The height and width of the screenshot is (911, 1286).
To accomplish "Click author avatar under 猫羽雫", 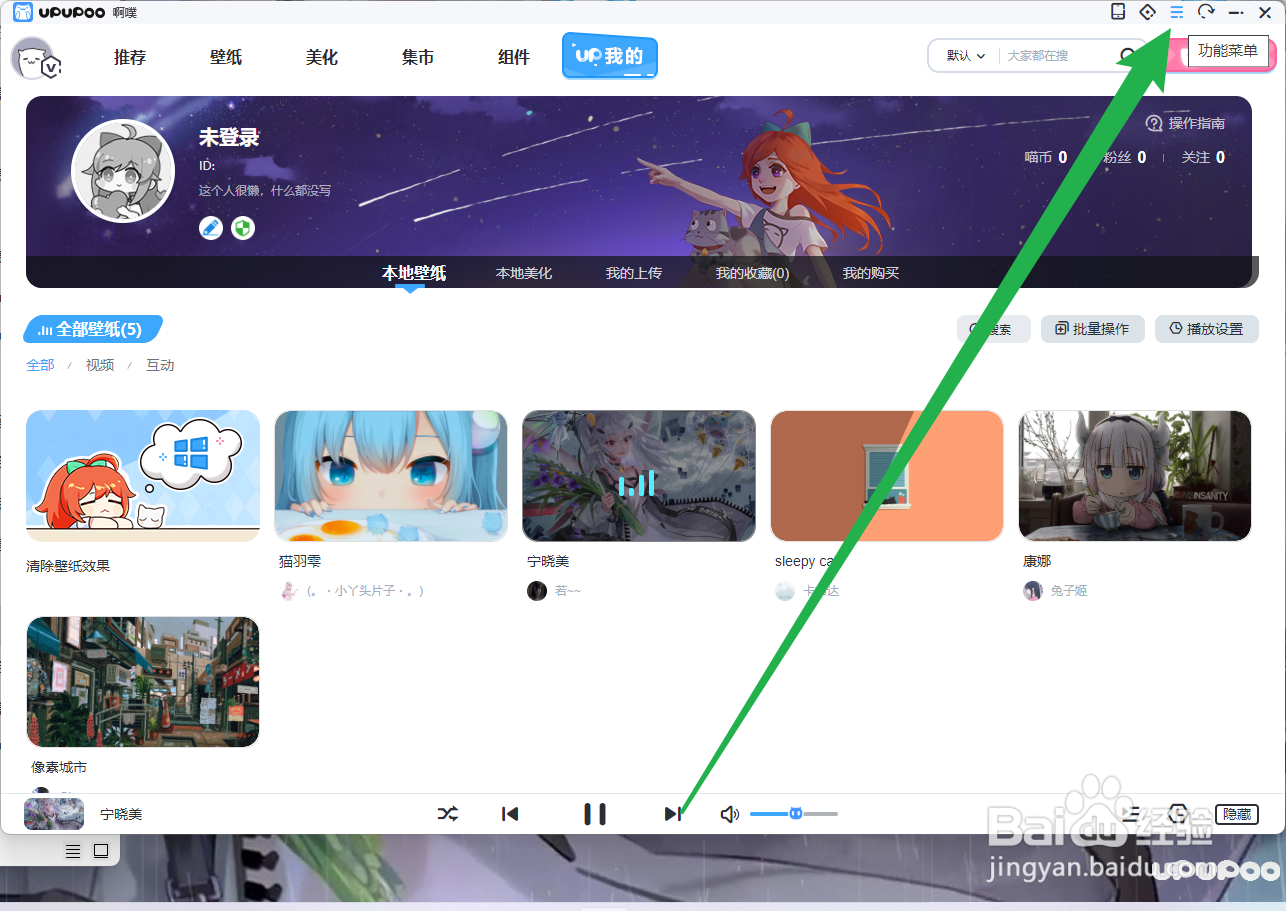I will [289, 591].
